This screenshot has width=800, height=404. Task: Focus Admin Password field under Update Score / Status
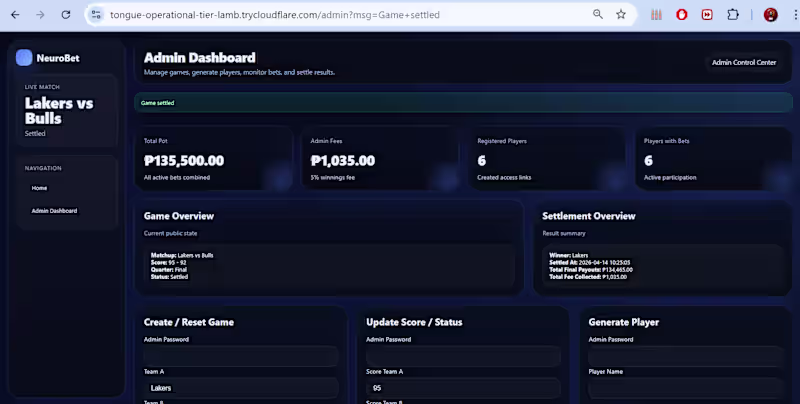(463, 356)
